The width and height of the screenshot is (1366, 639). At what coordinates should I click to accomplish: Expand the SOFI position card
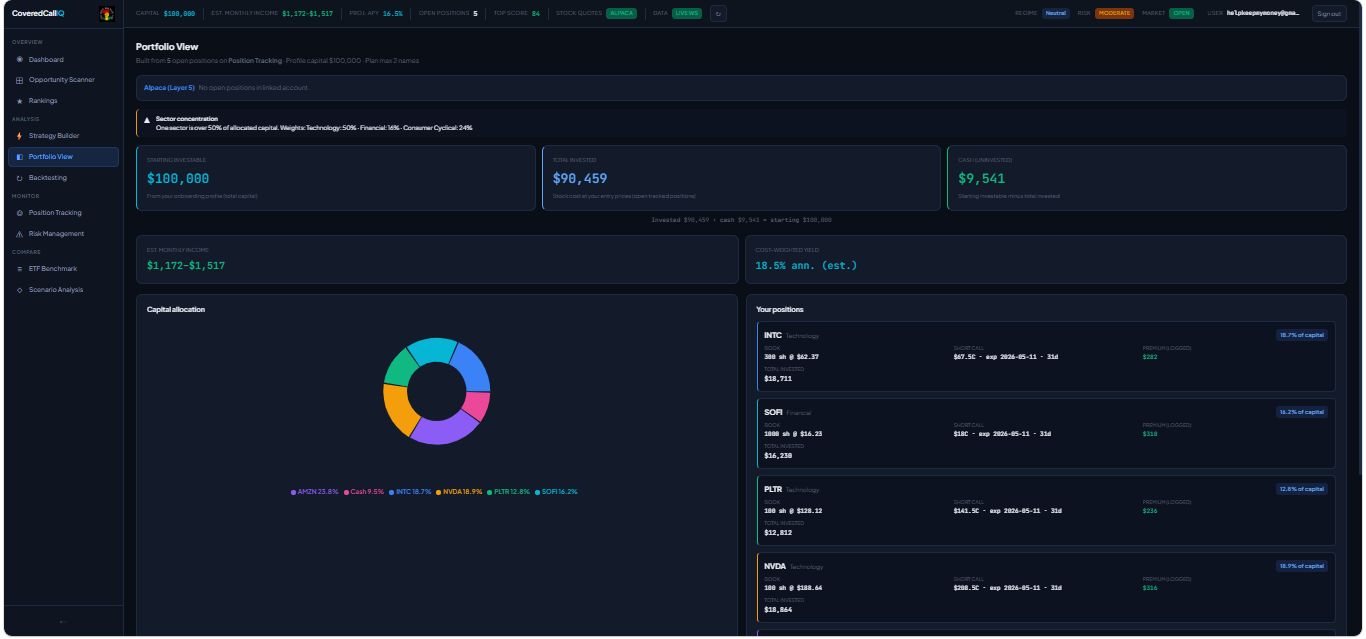pos(1045,433)
